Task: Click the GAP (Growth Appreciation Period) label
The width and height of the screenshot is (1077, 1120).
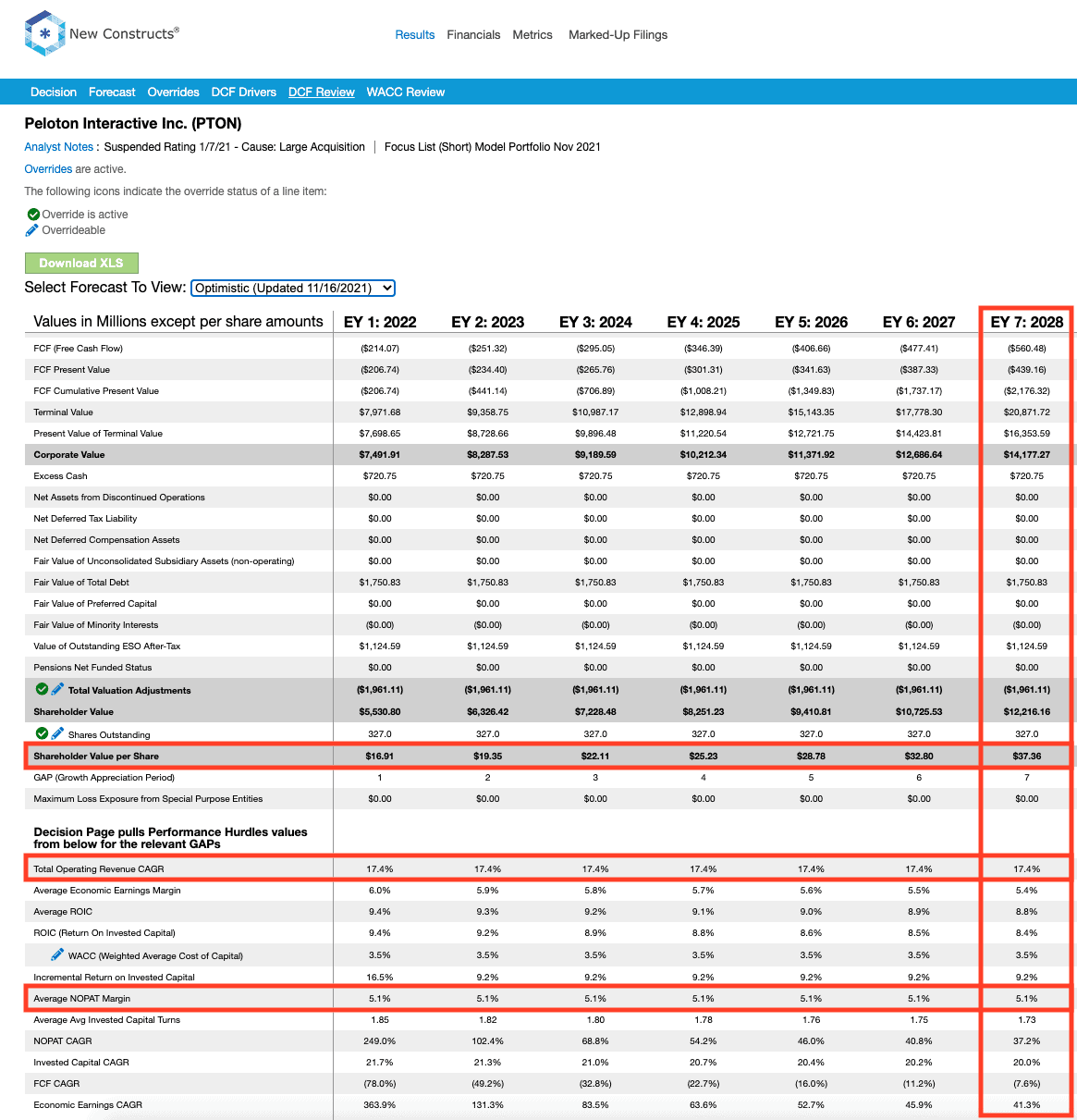Action: pos(104,778)
